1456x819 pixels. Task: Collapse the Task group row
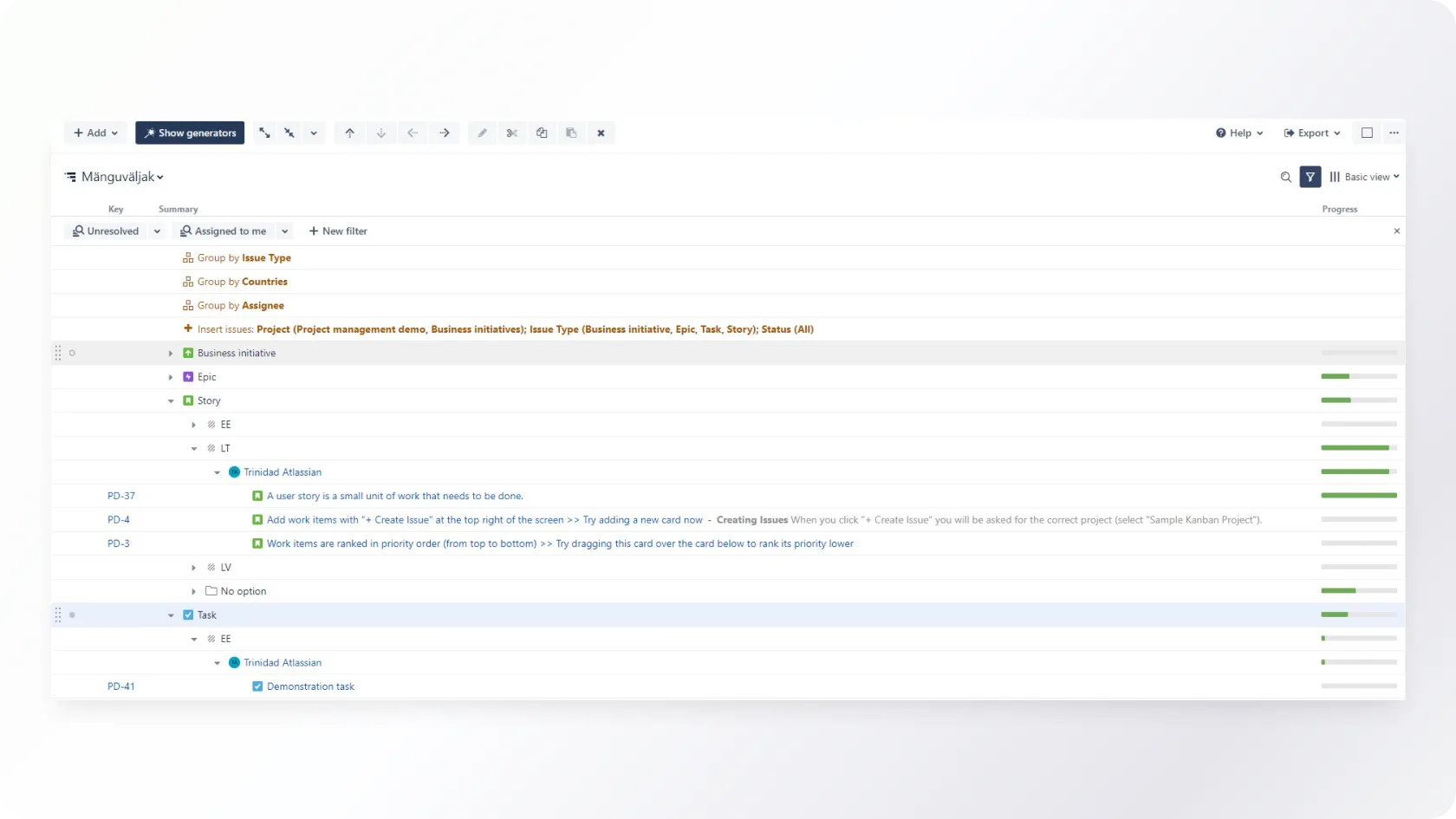(x=171, y=615)
